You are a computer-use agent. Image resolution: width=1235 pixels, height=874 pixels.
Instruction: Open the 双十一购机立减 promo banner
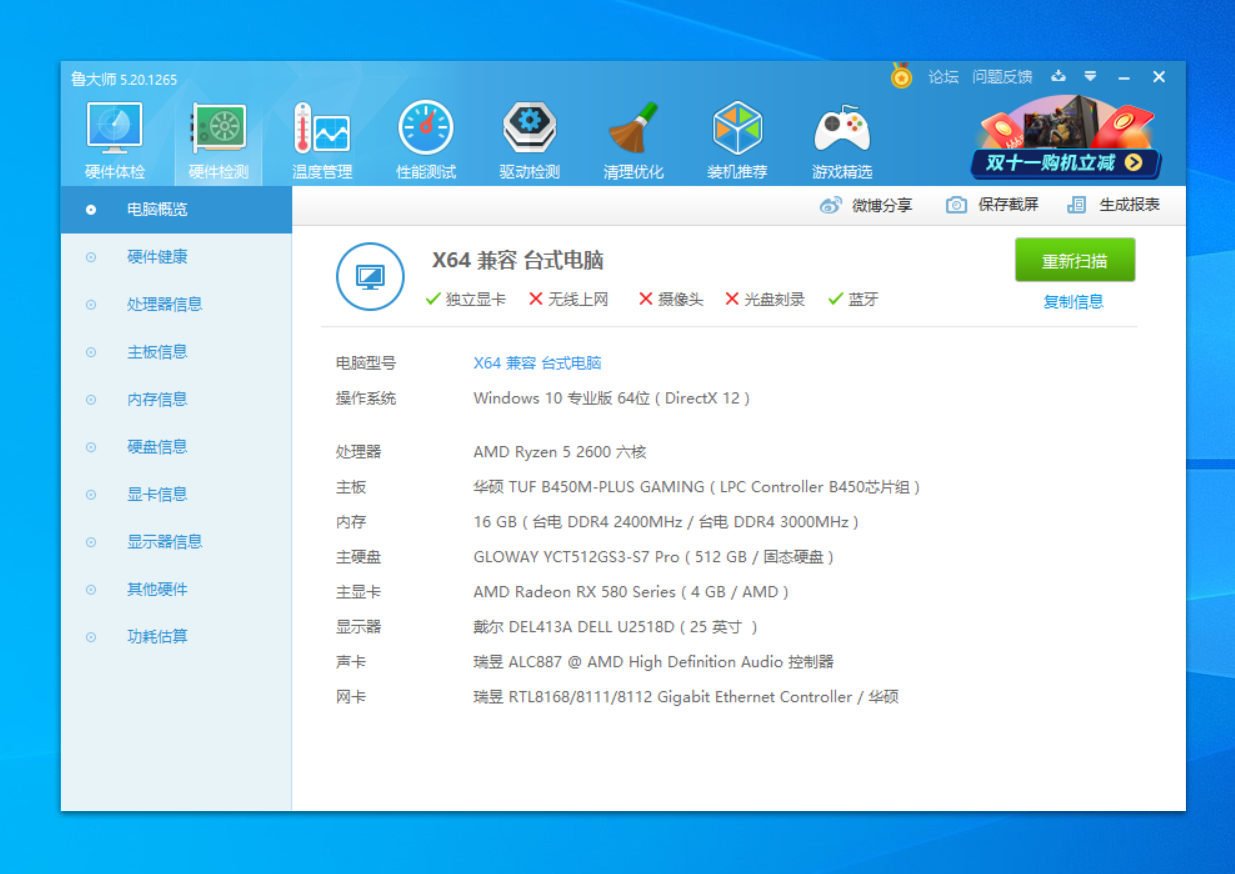click(1066, 138)
